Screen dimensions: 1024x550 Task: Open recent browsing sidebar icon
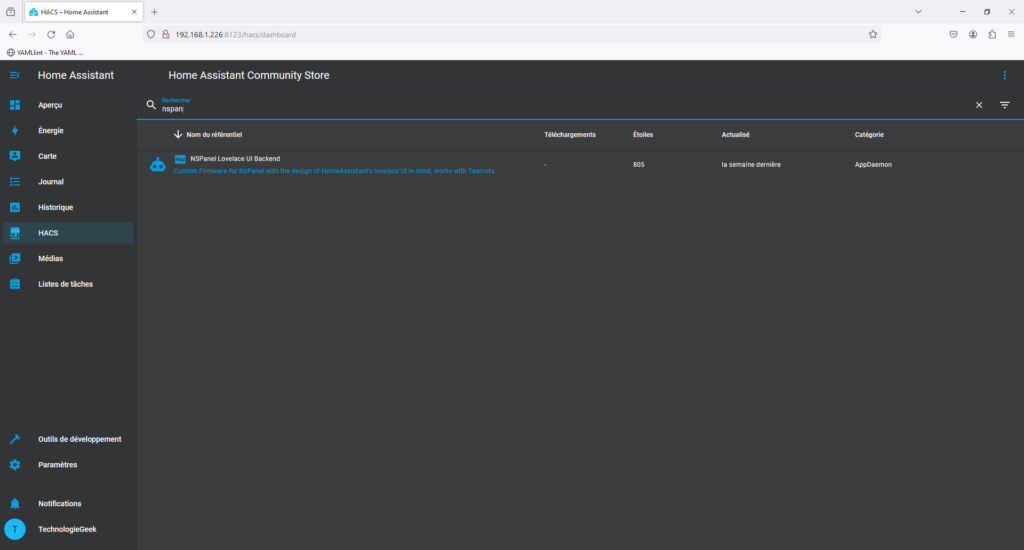[x=10, y=12]
